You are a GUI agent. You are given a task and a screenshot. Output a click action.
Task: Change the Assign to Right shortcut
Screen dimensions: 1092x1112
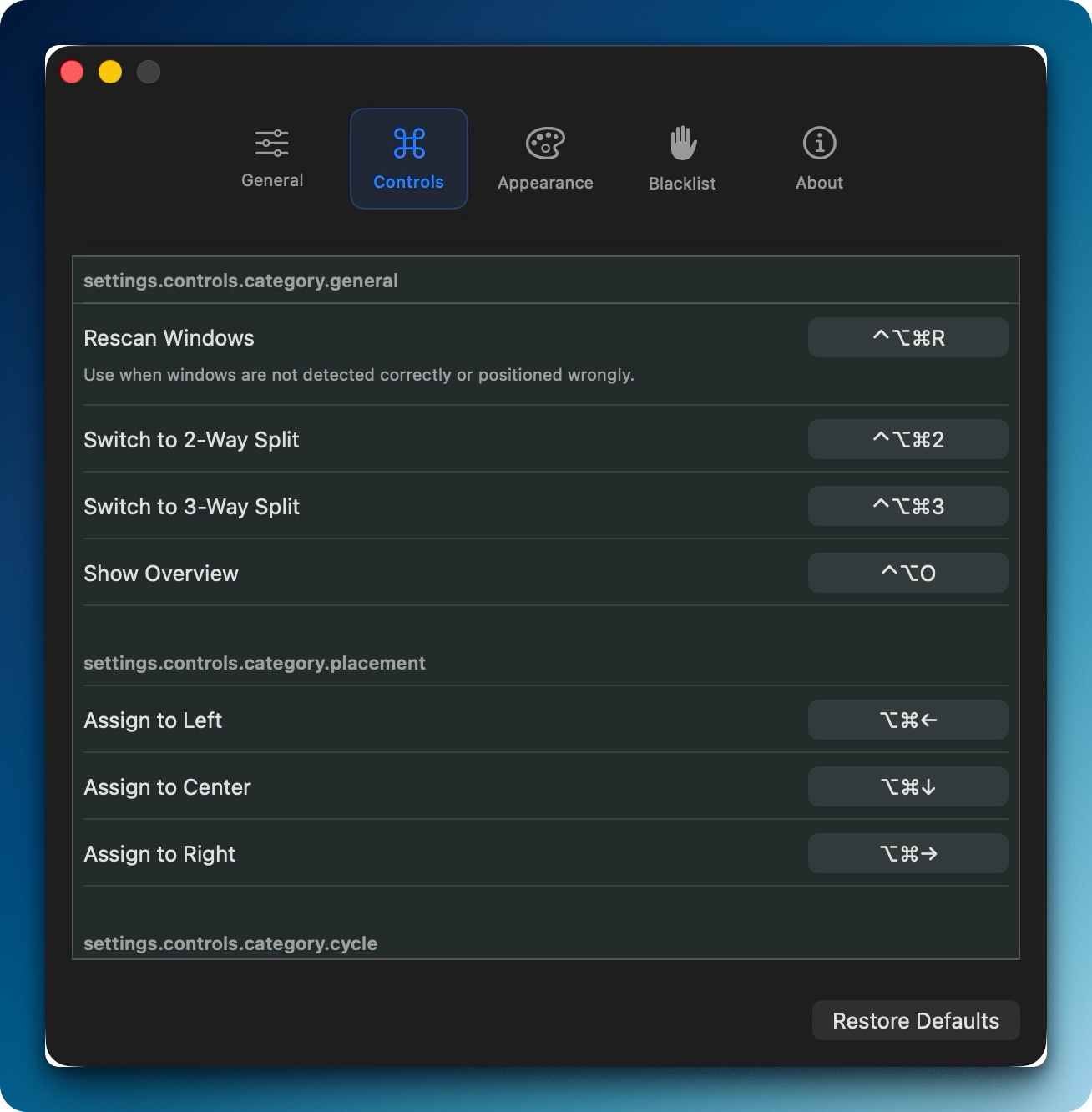pyautogui.click(x=907, y=853)
